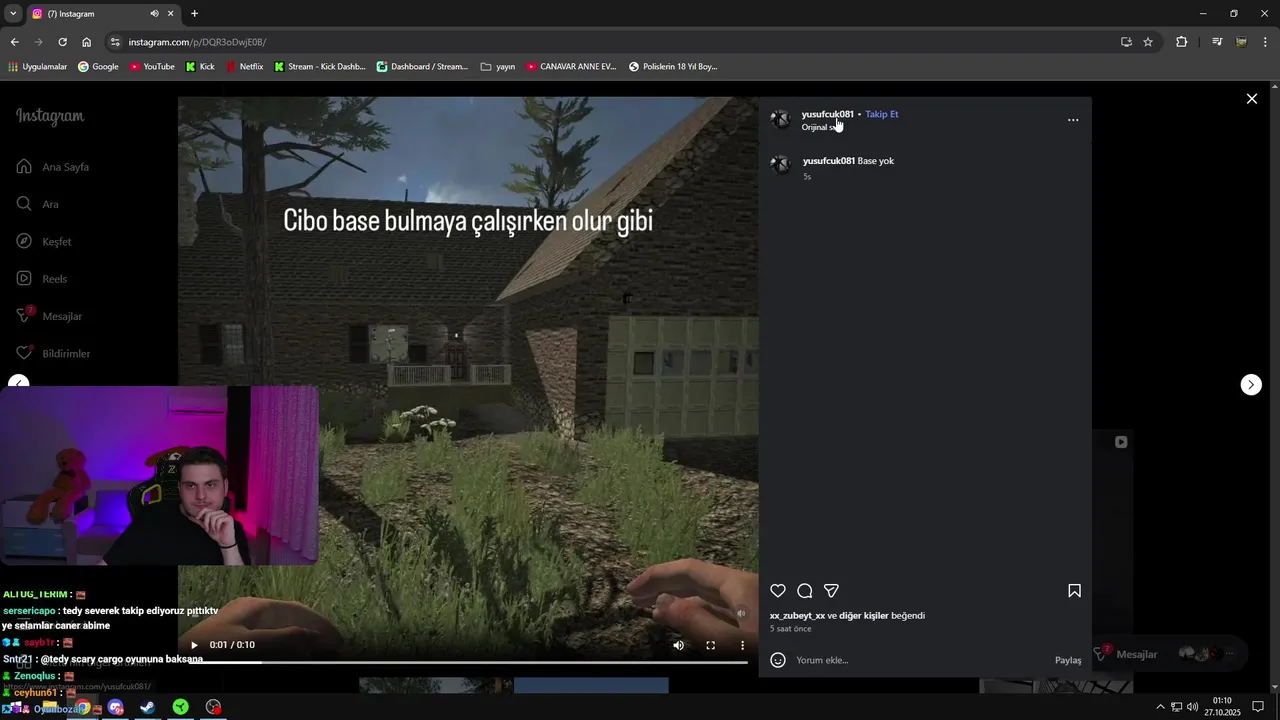Screen dimensions: 1280x720
Task: Open clock showing 01:10
Action: (x=1222, y=707)
